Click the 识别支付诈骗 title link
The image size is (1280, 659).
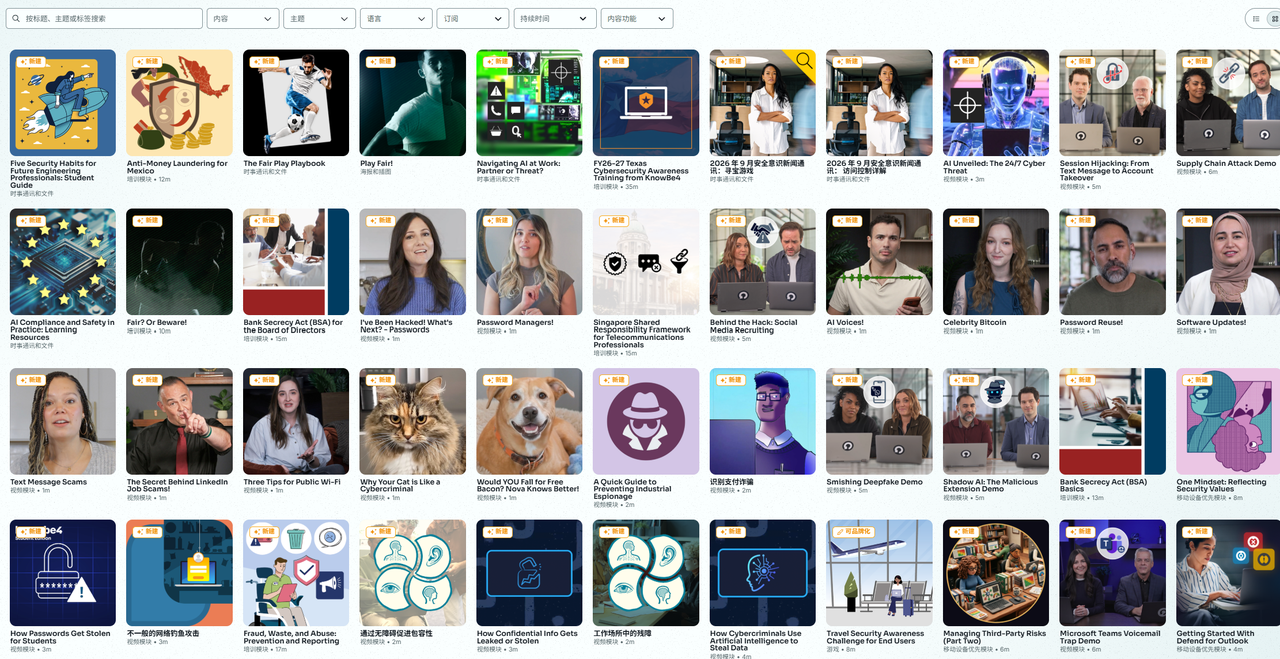[732, 482]
